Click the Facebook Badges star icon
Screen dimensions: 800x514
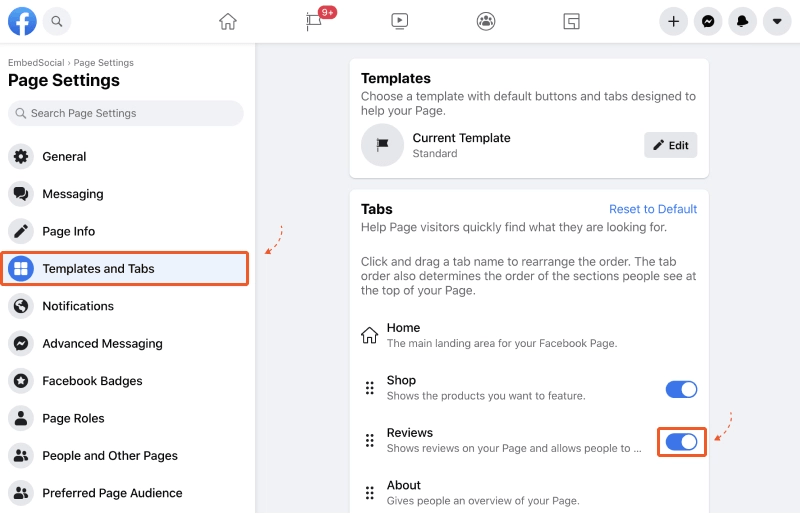pos(21,381)
